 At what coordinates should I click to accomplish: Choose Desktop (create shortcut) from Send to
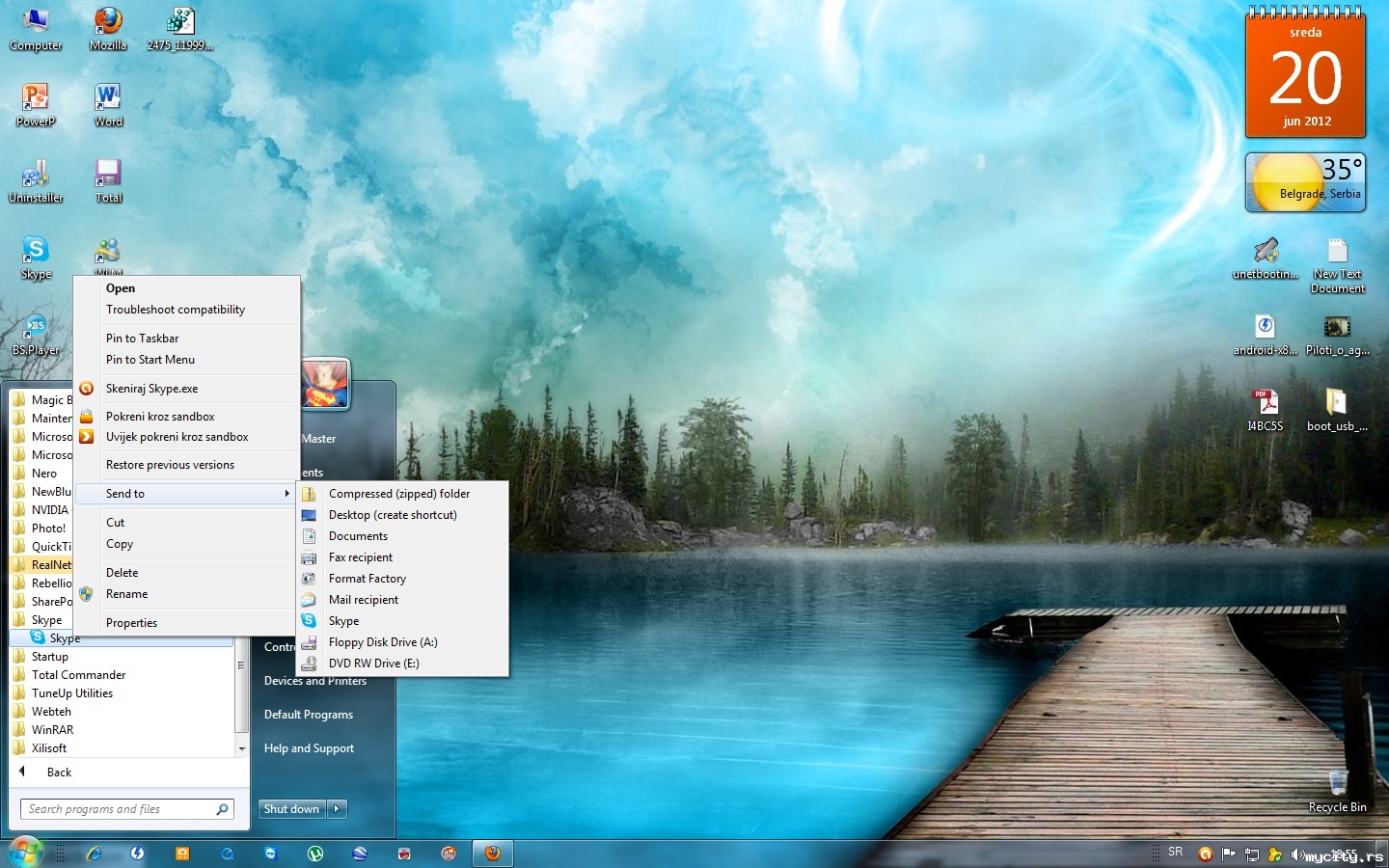click(x=393, y=515)
